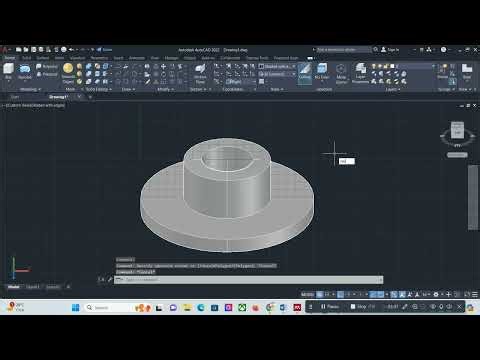Click the ViewCube in the viewport corner

pyautogui.click(x=457, y=130)
